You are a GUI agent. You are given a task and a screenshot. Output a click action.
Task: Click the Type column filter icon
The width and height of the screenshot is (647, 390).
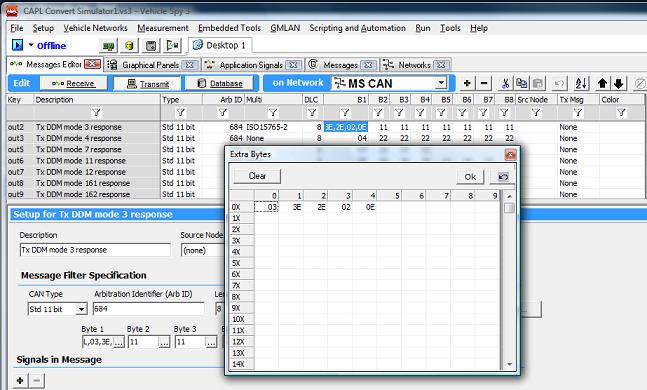181,112
